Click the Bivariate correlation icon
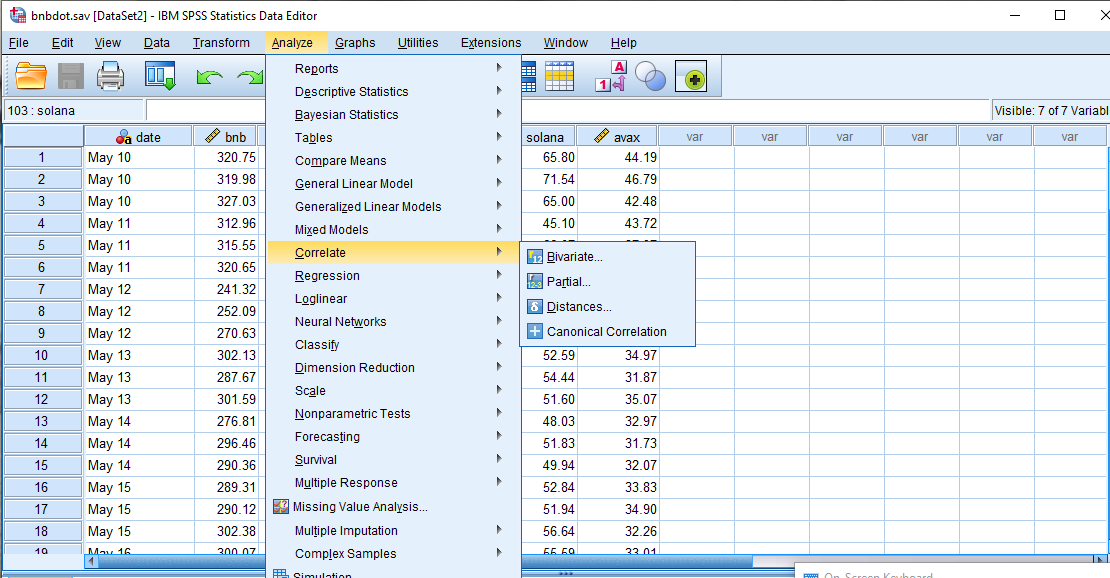1110x578 pixels. (x=535, y=257)
